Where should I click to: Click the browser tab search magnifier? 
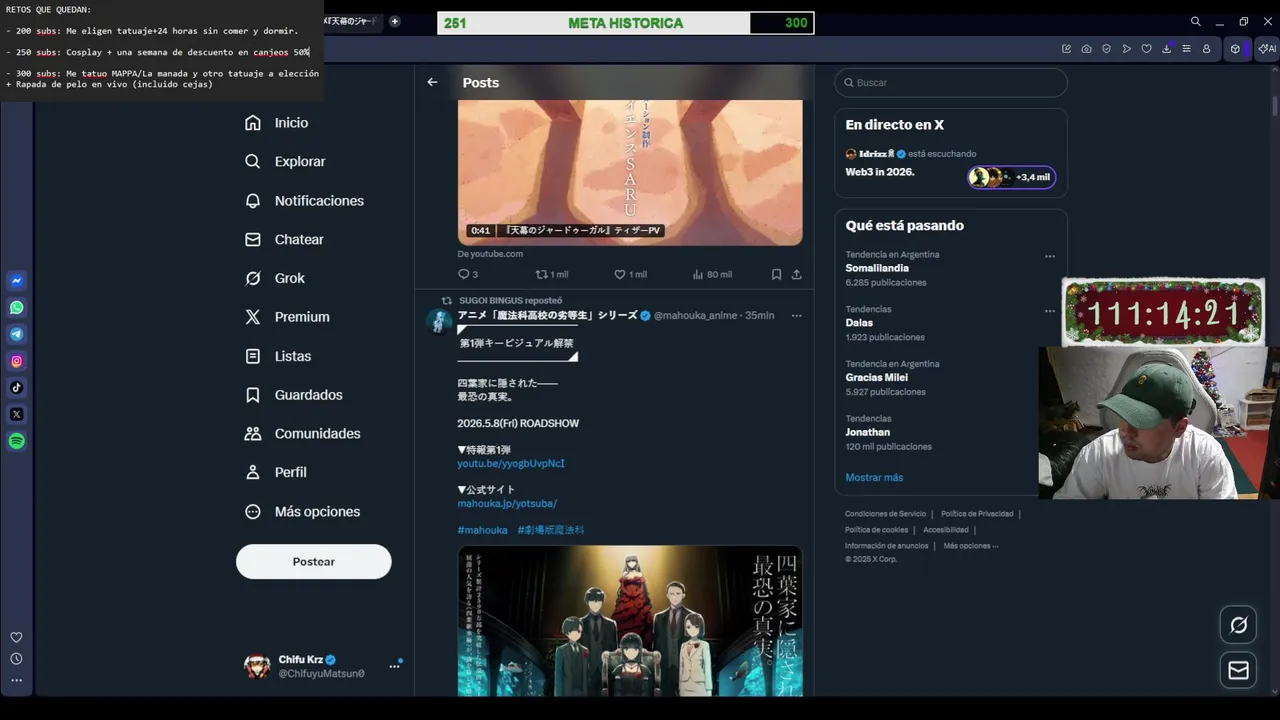click(x=1195, y=21)
